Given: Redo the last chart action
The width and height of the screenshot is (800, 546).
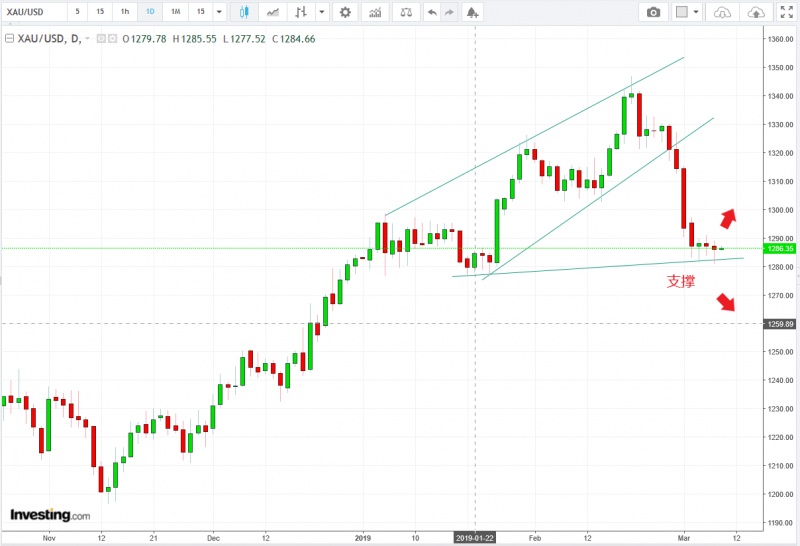Looking at the screenshot, I should click(x=447, y=12).
